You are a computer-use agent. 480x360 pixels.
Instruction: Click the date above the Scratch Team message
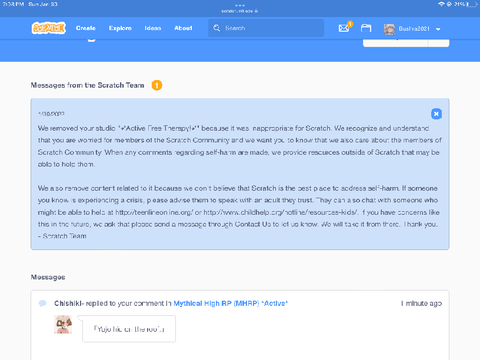[51, 114]
